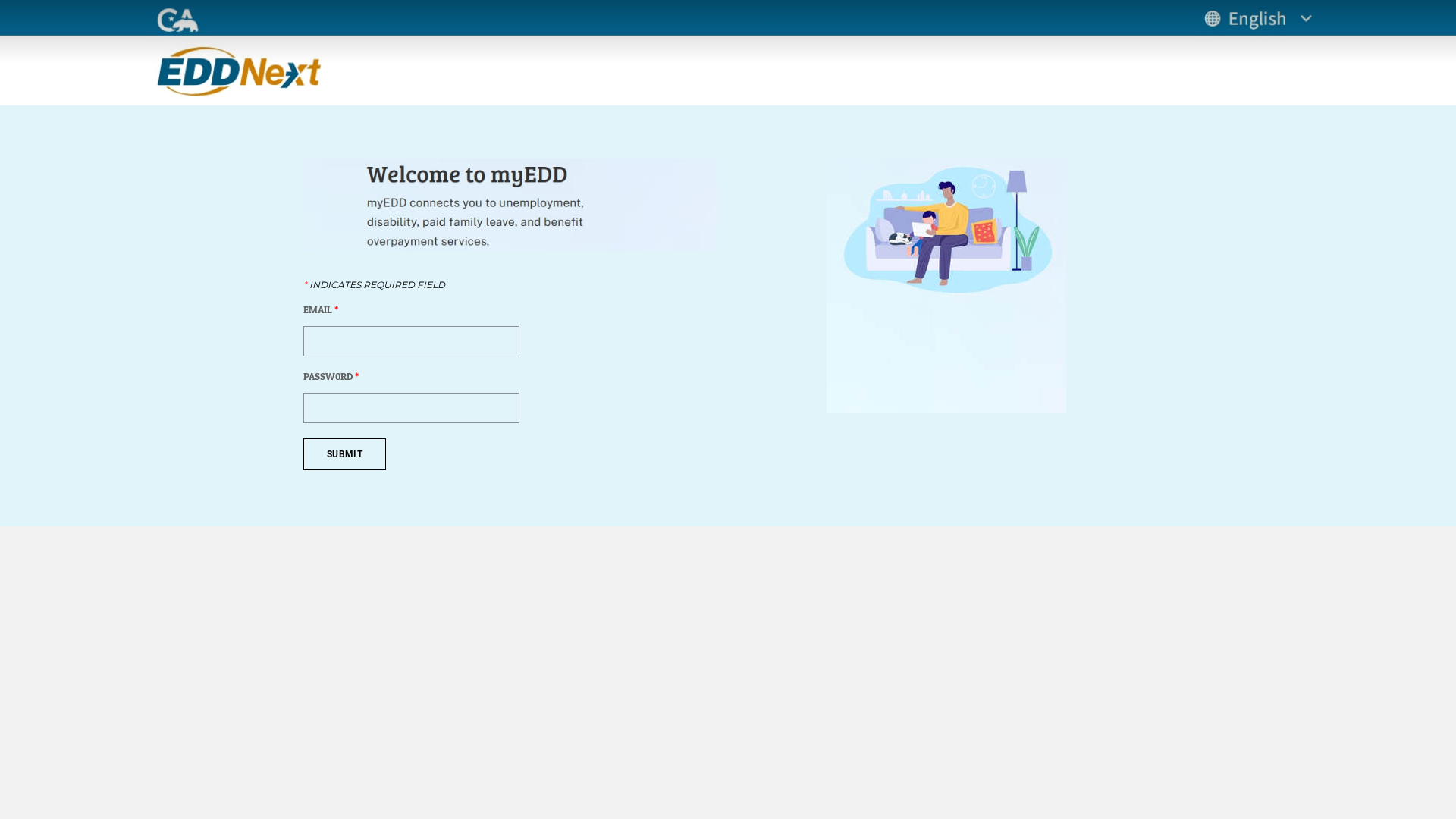Click the globe language icon
Image resolution: width=1456 pixels, height=819 pixels.
pyautogui.click(x=1213, y=18)
